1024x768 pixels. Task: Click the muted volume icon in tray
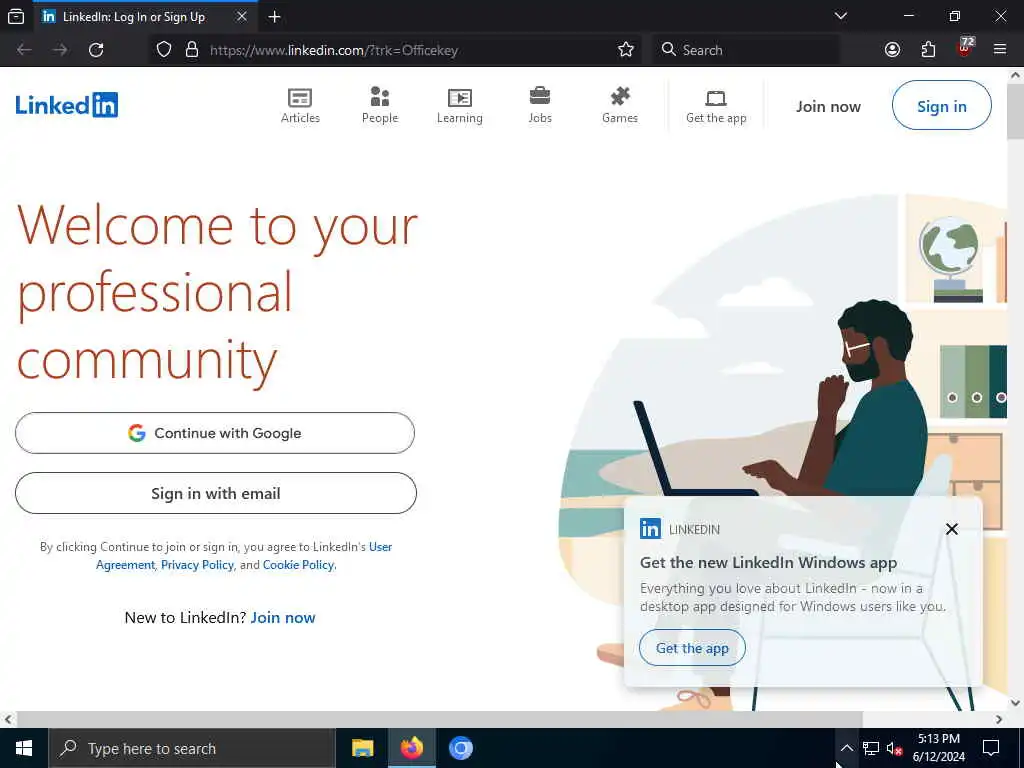tap(894, 748)
